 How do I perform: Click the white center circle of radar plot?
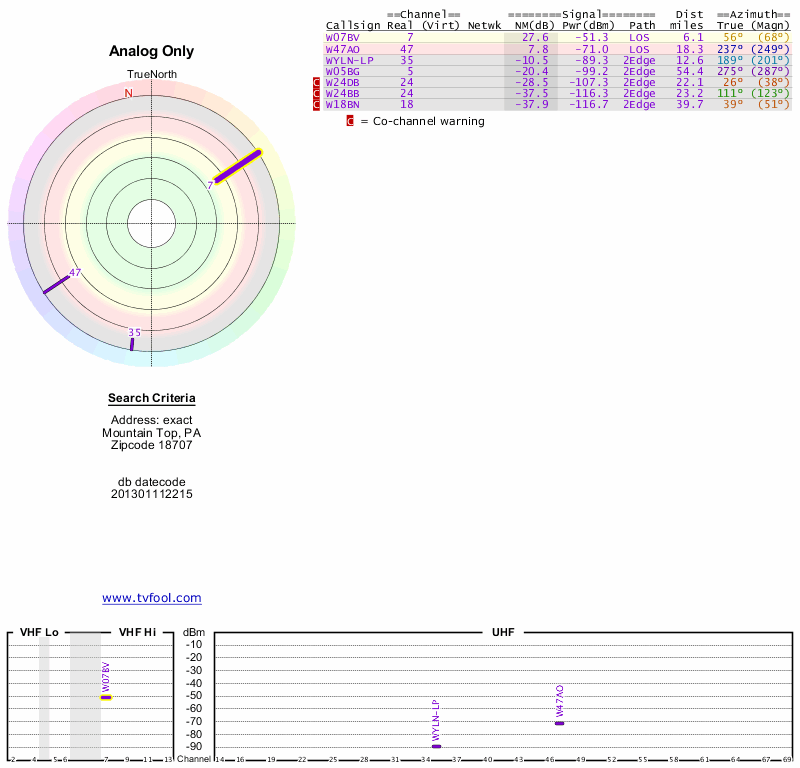(151, 222)
